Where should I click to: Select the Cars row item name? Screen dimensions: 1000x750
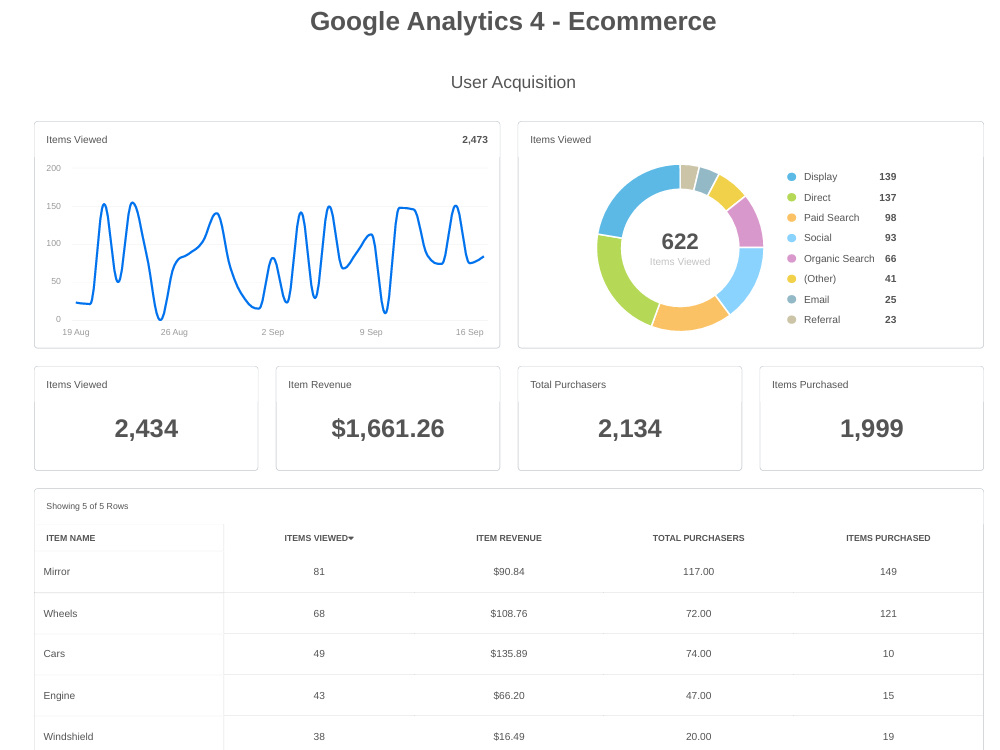click(x=54, y=654)
